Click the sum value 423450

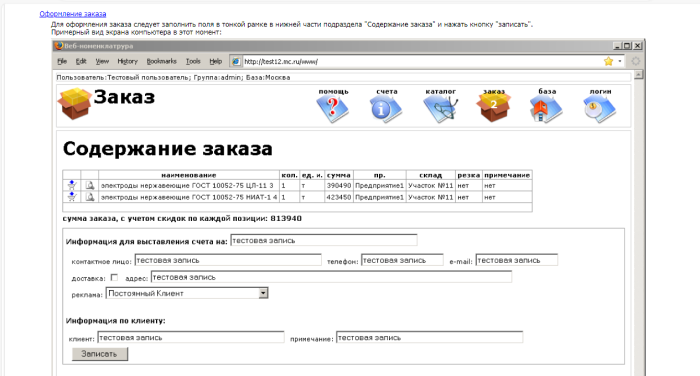339,197
